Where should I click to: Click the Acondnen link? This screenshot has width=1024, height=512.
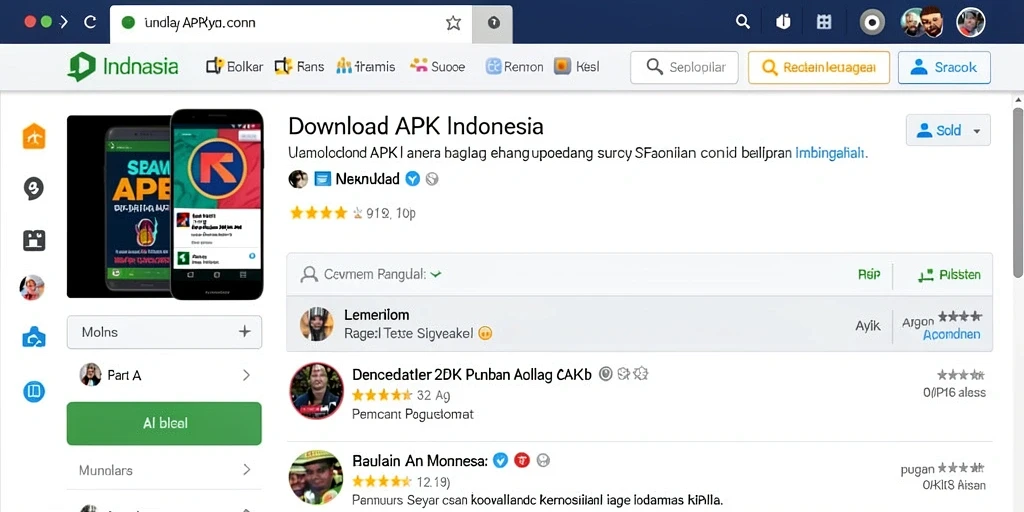click(952, 334)
